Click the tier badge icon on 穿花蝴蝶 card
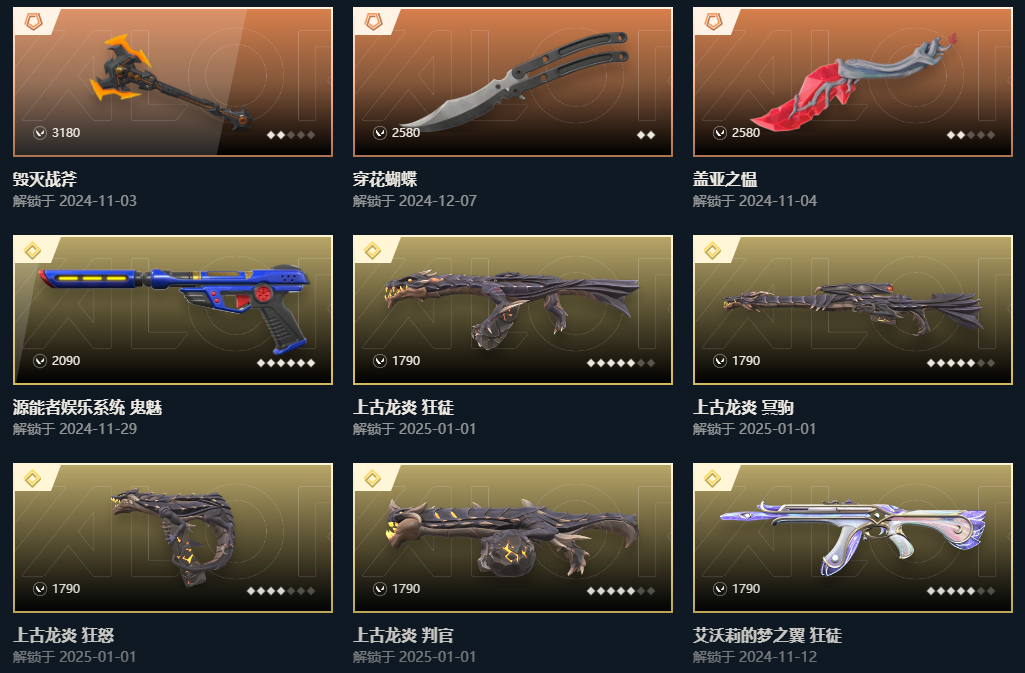The width and height of the screenshot is (1025, 673). [373, 22]
